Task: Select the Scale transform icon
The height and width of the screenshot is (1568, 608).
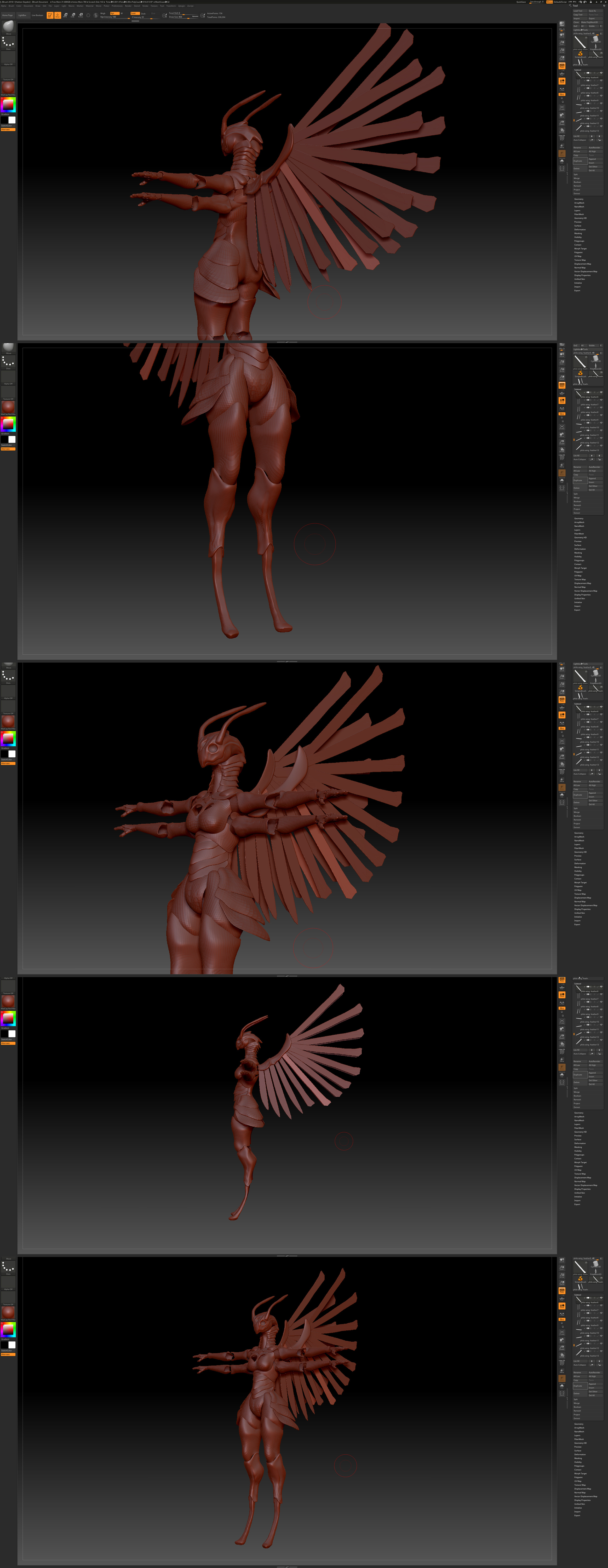Action: click(72, 15)
